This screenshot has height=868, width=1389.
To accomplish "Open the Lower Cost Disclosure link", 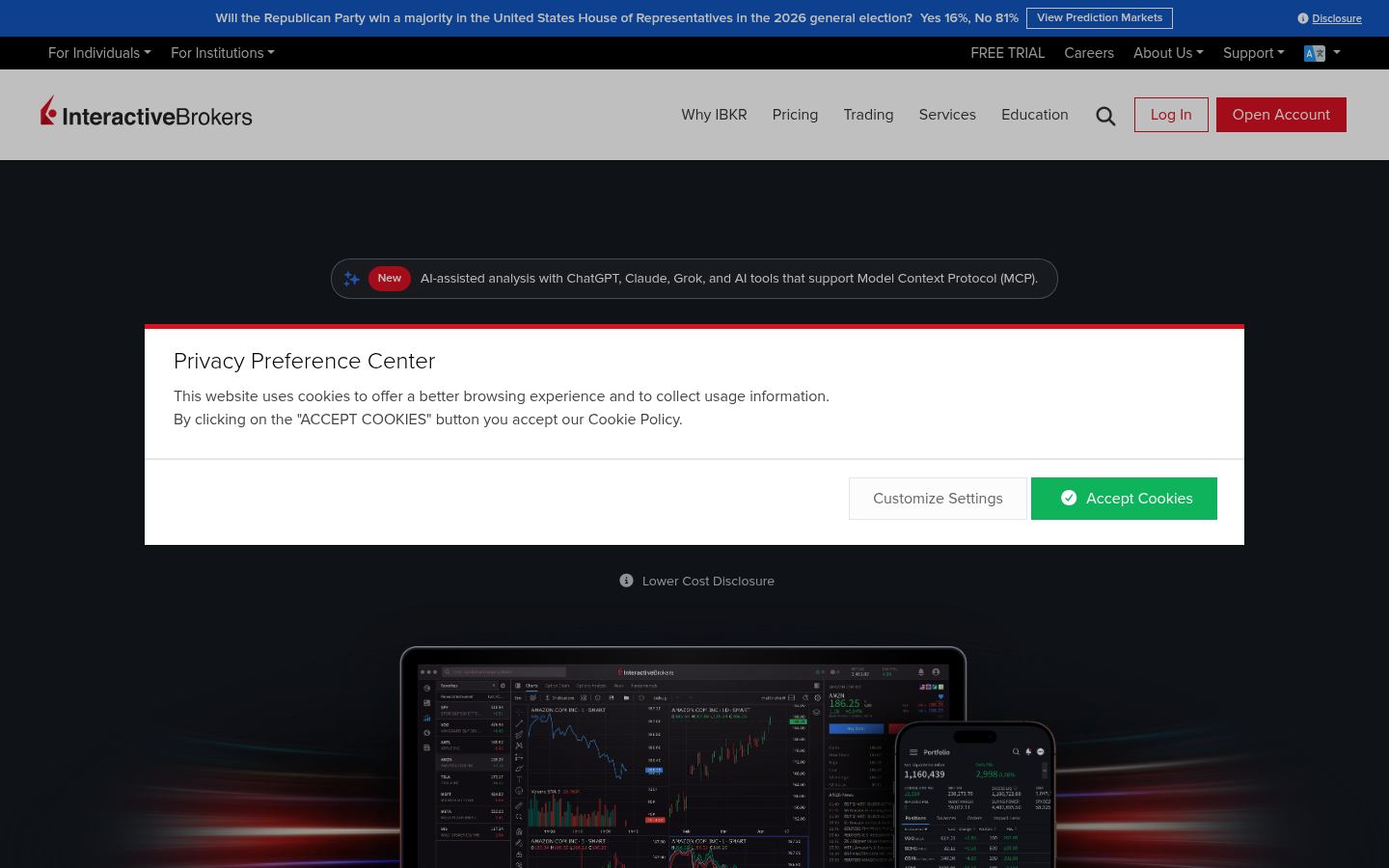I will 708,581.
